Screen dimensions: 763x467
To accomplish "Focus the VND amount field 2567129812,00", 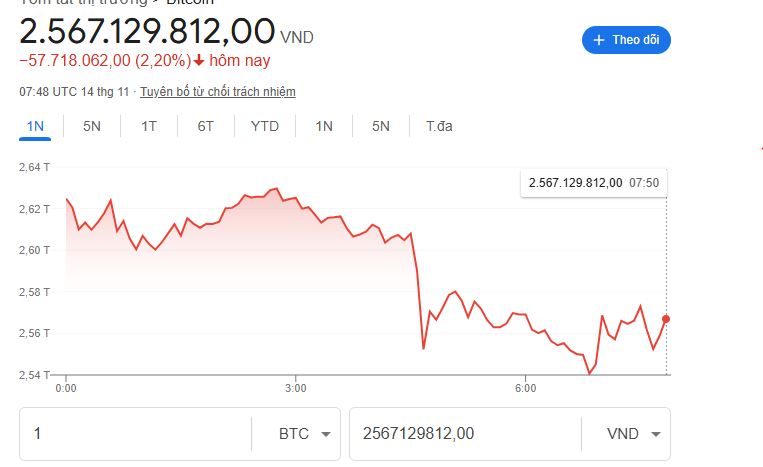I will point(463,434).
